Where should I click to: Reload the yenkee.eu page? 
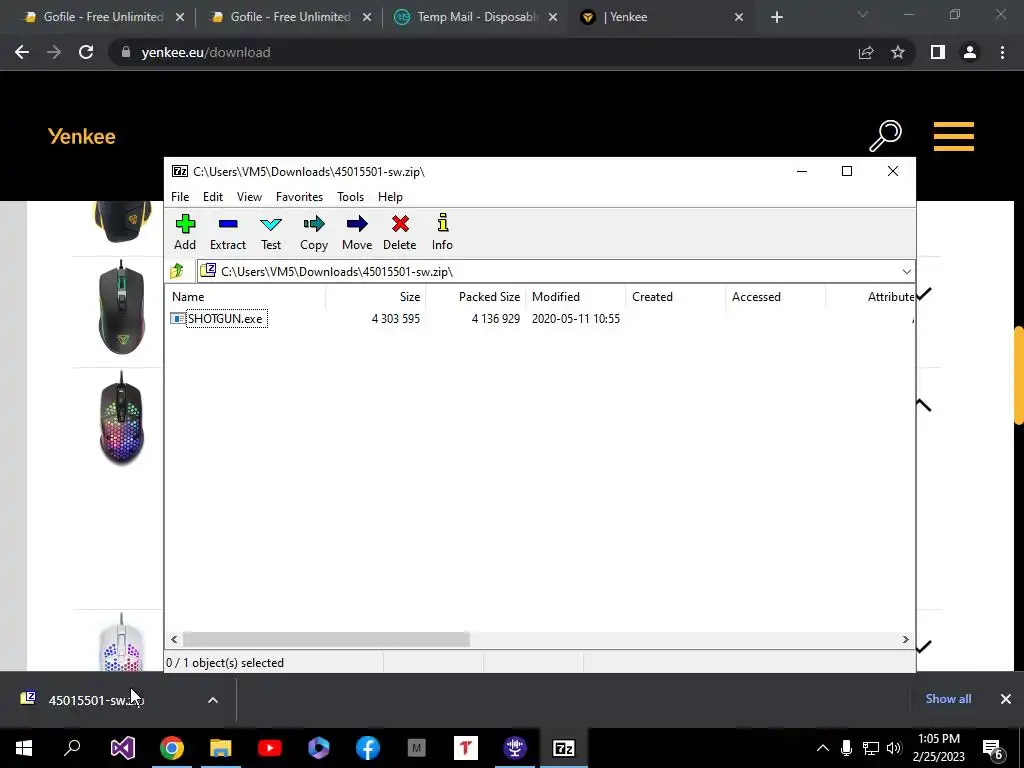[x=86, y=52]
